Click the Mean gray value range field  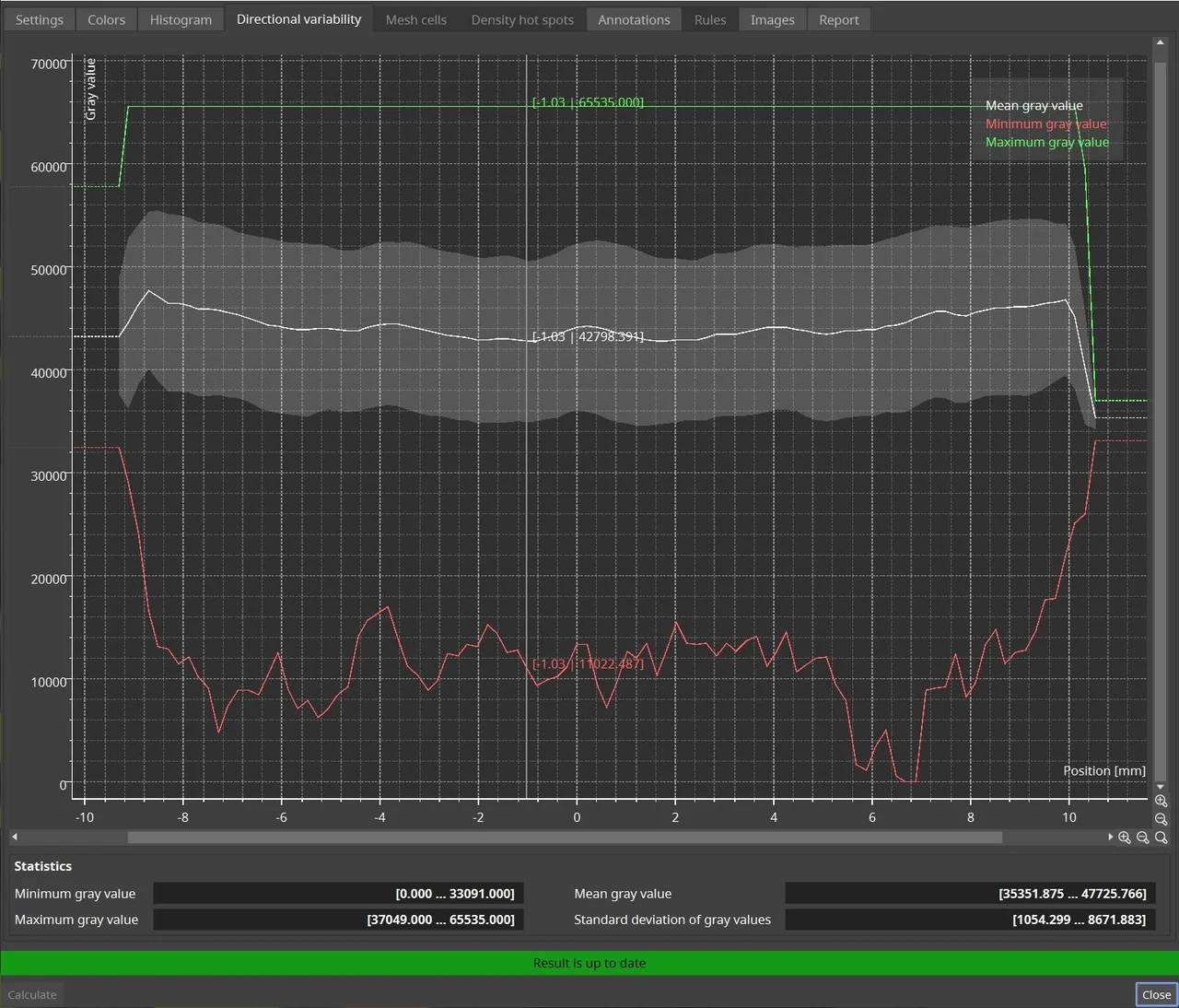tap(970, 894)
